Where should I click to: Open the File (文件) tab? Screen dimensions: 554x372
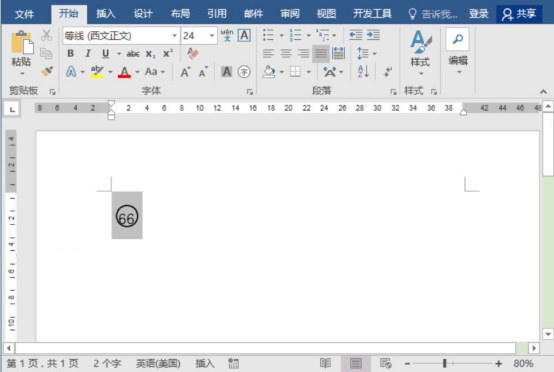point(25,14)
